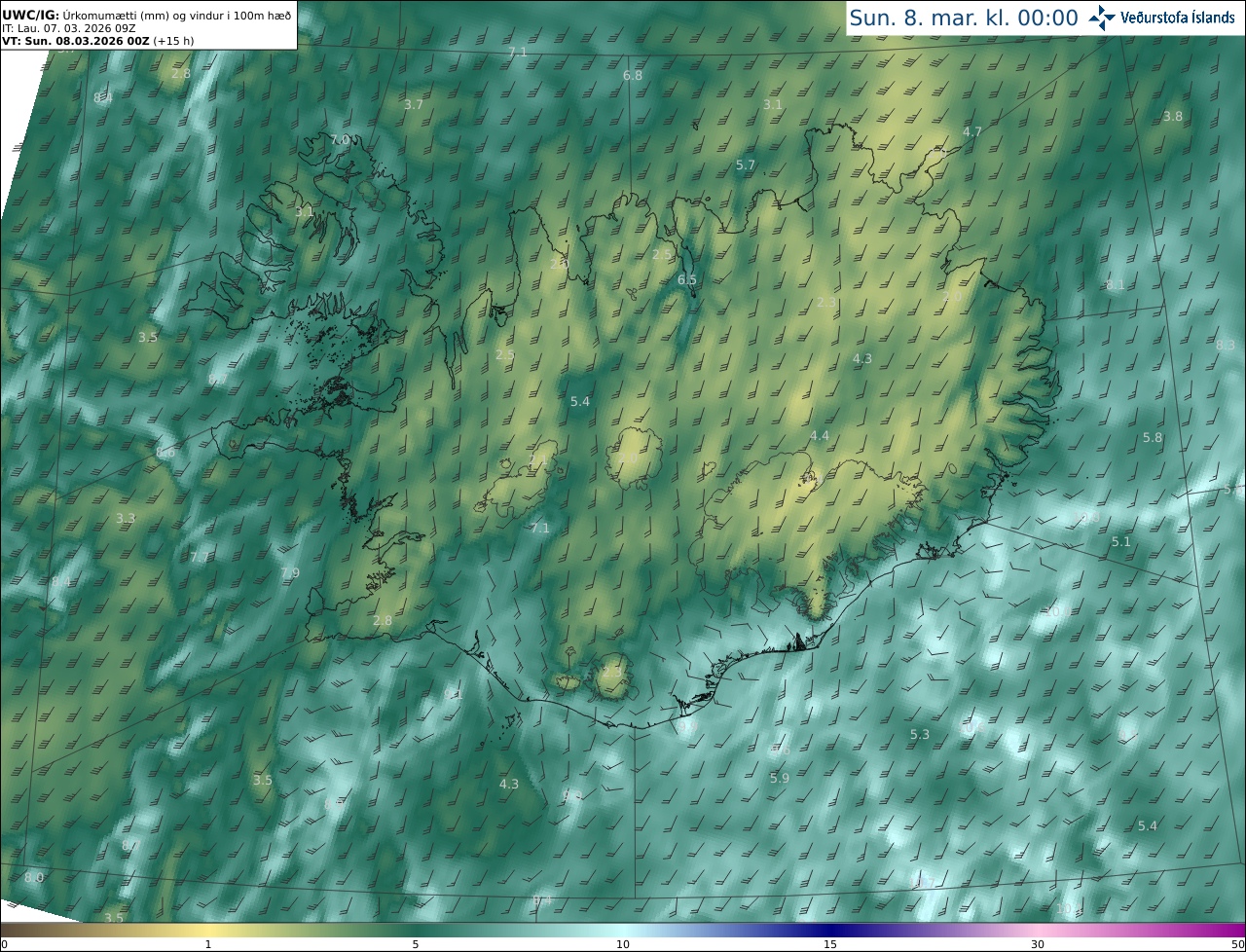This screenshot has height=952, width=1246.
Task: Click the yellow section of the color scale near 1
Action: pyautogui.click(x=208, y=931)
